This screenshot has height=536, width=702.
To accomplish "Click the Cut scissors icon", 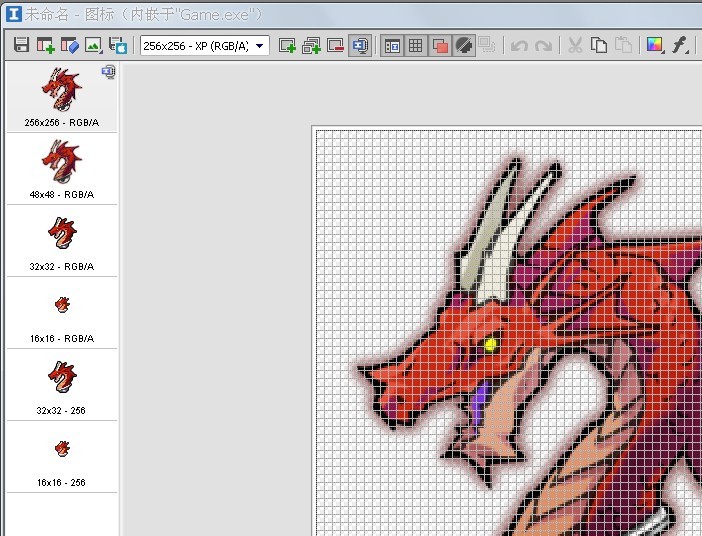I will pos(575,45).
